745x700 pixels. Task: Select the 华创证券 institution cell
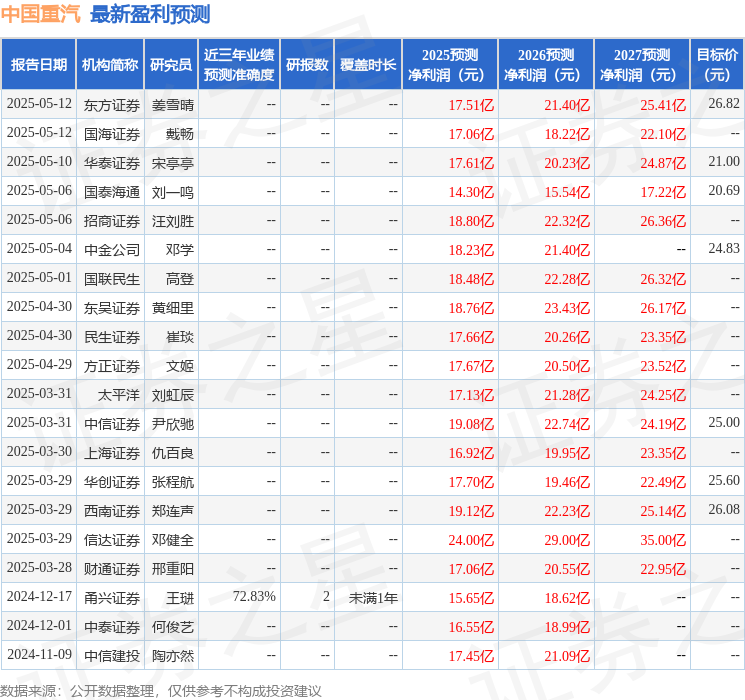[x=112, y=482]
